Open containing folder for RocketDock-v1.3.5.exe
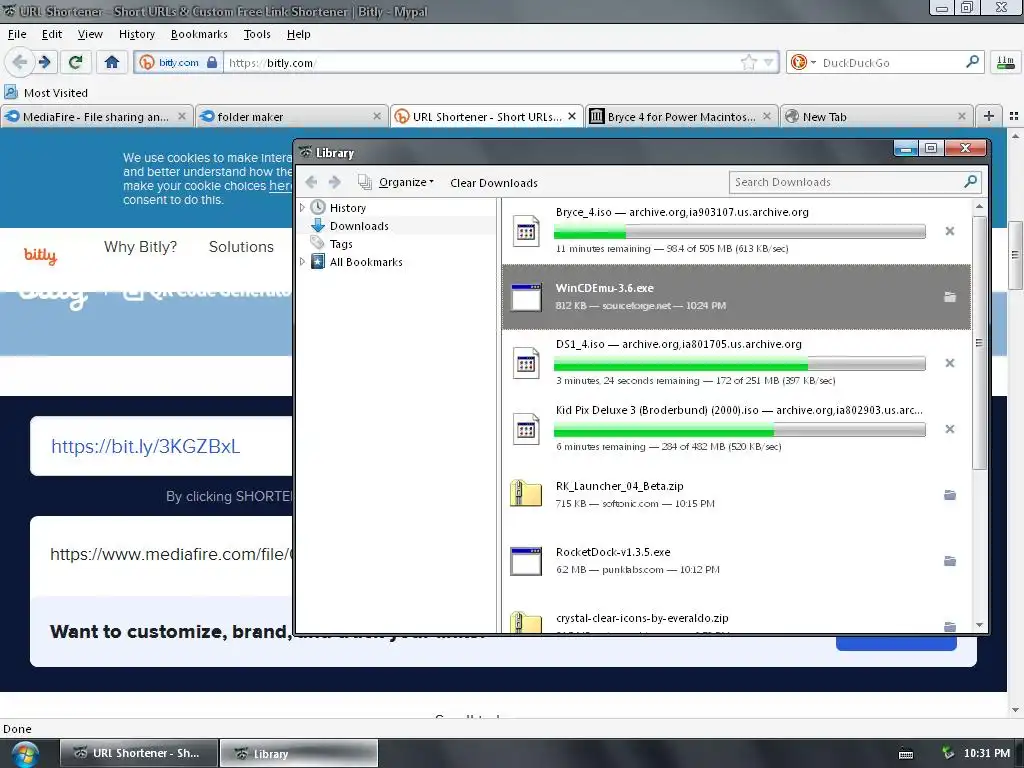Screen dimensions: 1024x768 [x=950, y=561]
